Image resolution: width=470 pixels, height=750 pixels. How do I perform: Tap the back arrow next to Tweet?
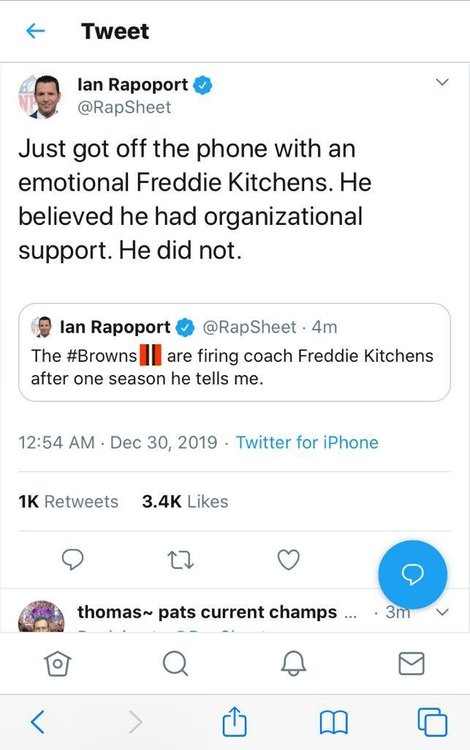(35, 31)
